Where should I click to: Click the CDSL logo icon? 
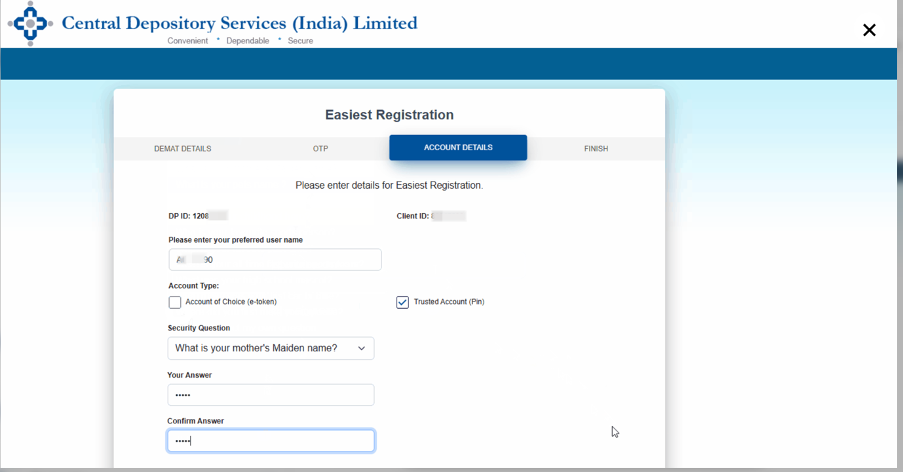(x=30, y=23)
